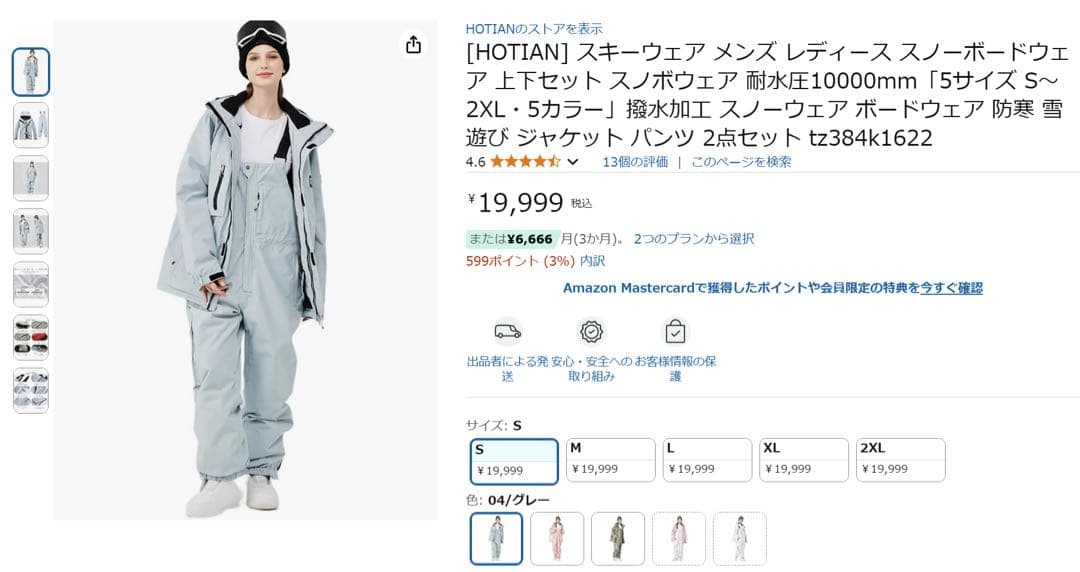Expand the points '内訳' breakdown
The height and width of the screenshot is (572, 1080).
593,261
